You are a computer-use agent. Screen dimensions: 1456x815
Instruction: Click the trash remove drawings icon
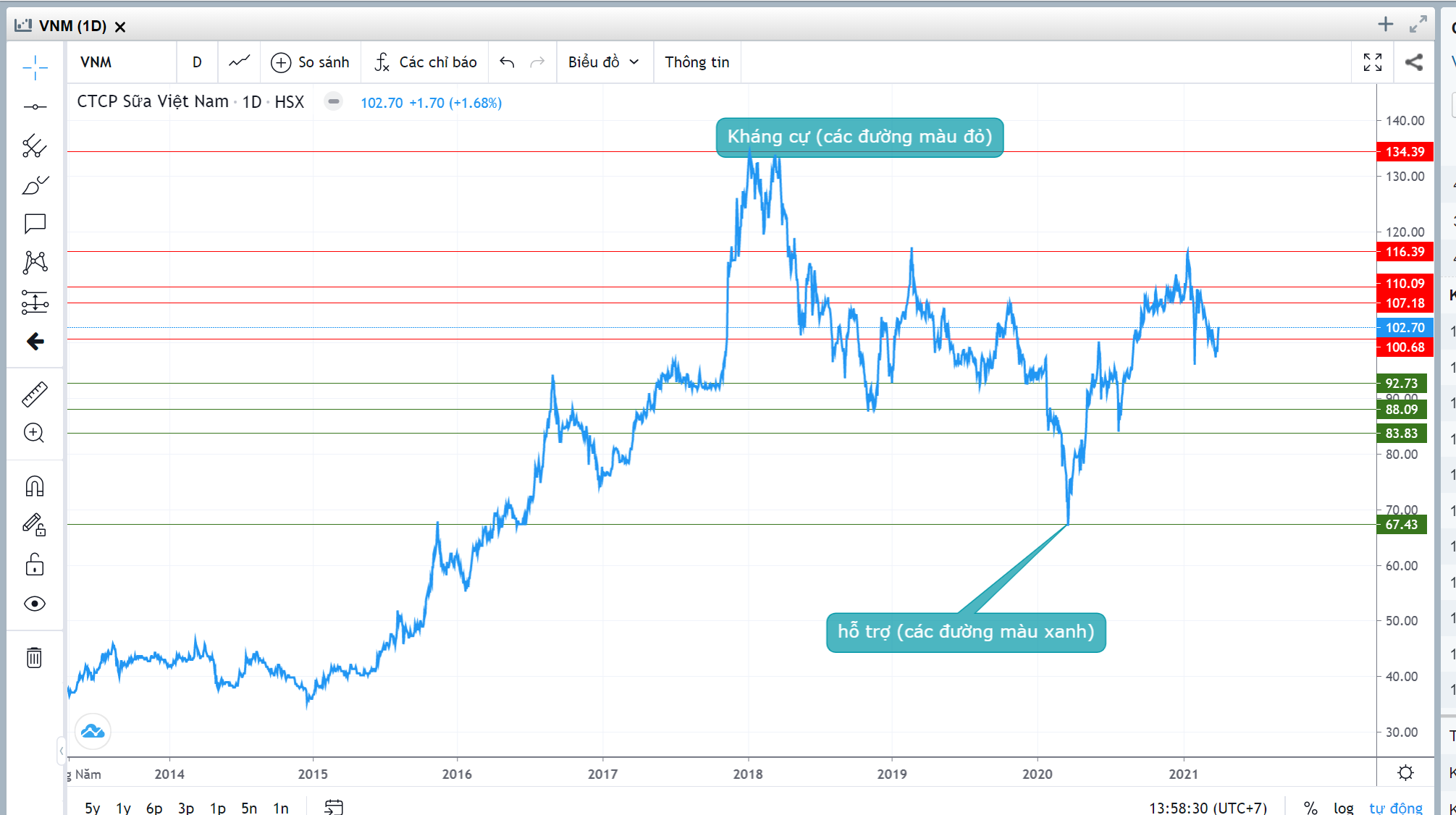point(35,657)
